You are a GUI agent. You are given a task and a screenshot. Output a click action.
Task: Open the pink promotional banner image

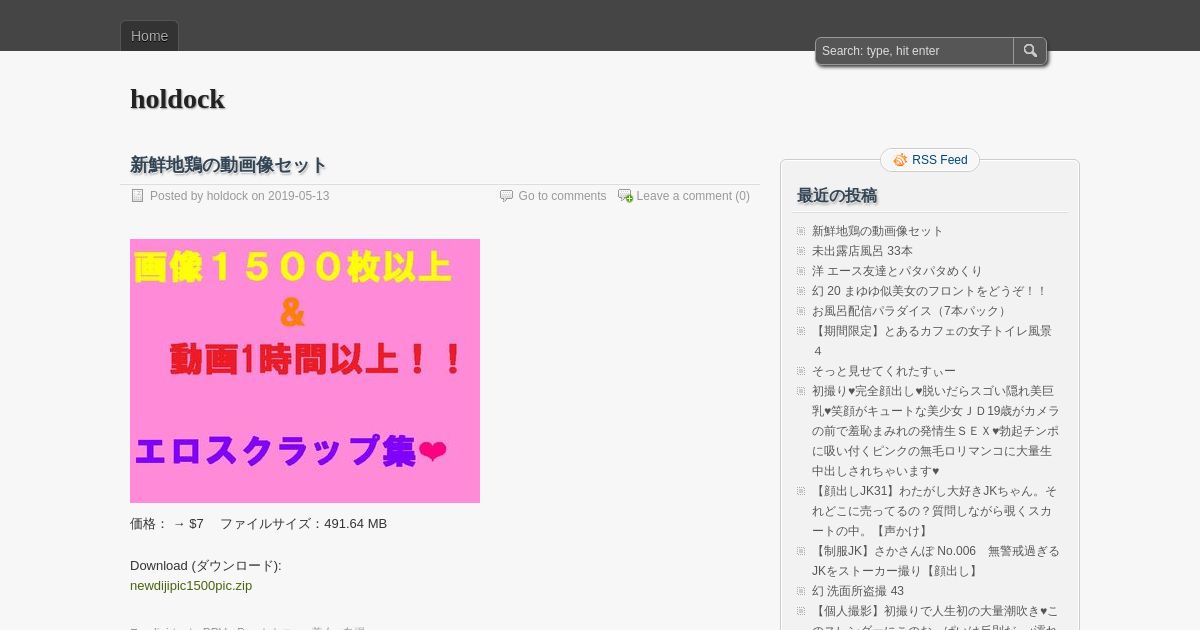305,371
